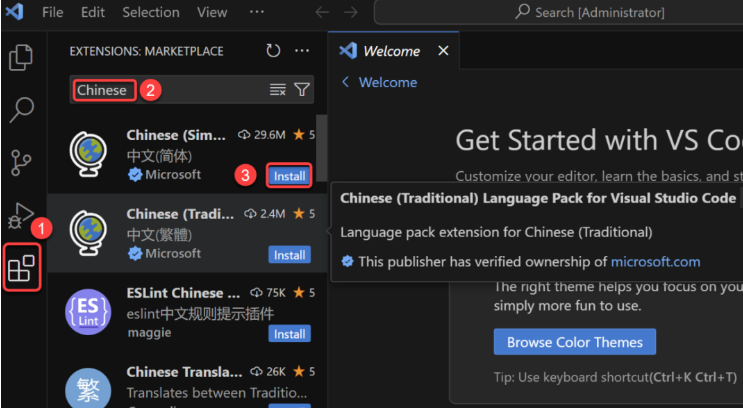The image size is (743, 408).
Task: Click Chinese (Traditional) globe icon
Action: pyautogui.click(x=88, y=234)
